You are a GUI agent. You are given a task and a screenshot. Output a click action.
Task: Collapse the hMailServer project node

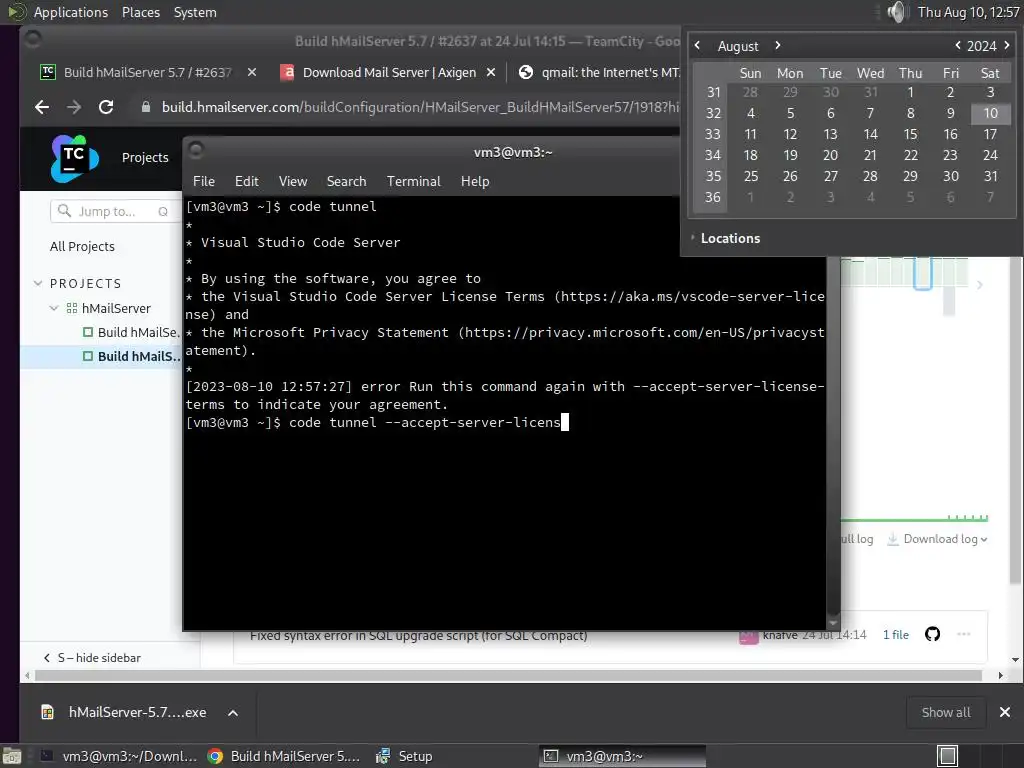[54, 308]
